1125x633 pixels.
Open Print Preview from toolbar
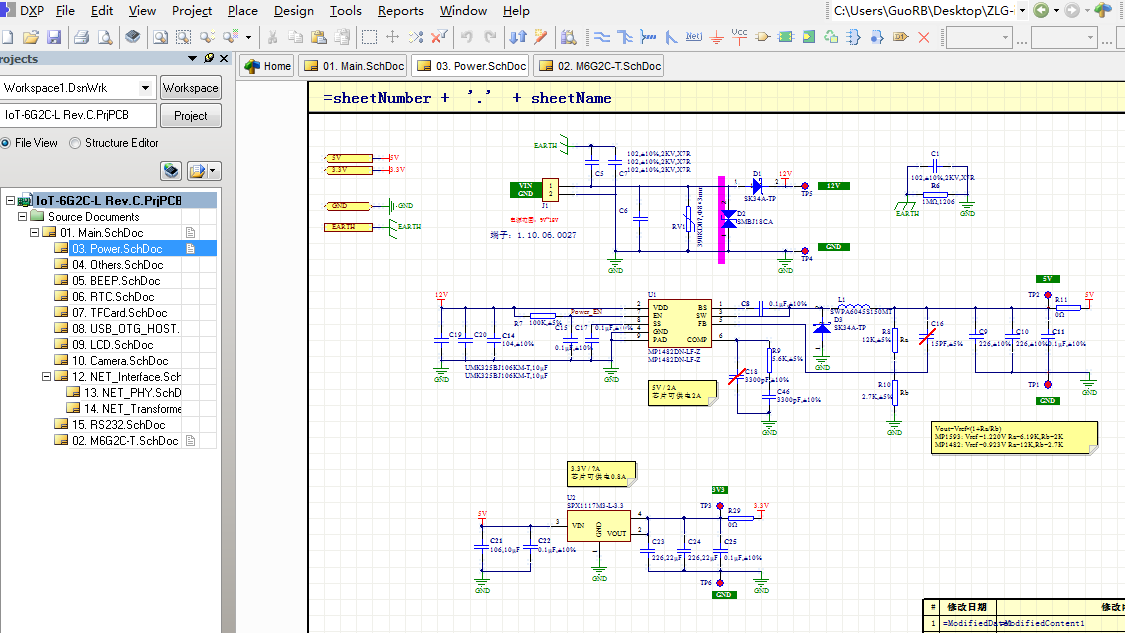pos(105,37)
